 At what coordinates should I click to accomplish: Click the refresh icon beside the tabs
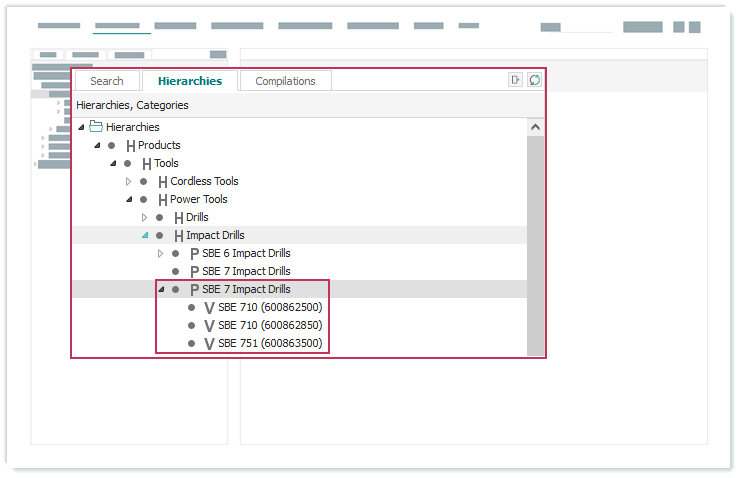(x=534, y=80)
